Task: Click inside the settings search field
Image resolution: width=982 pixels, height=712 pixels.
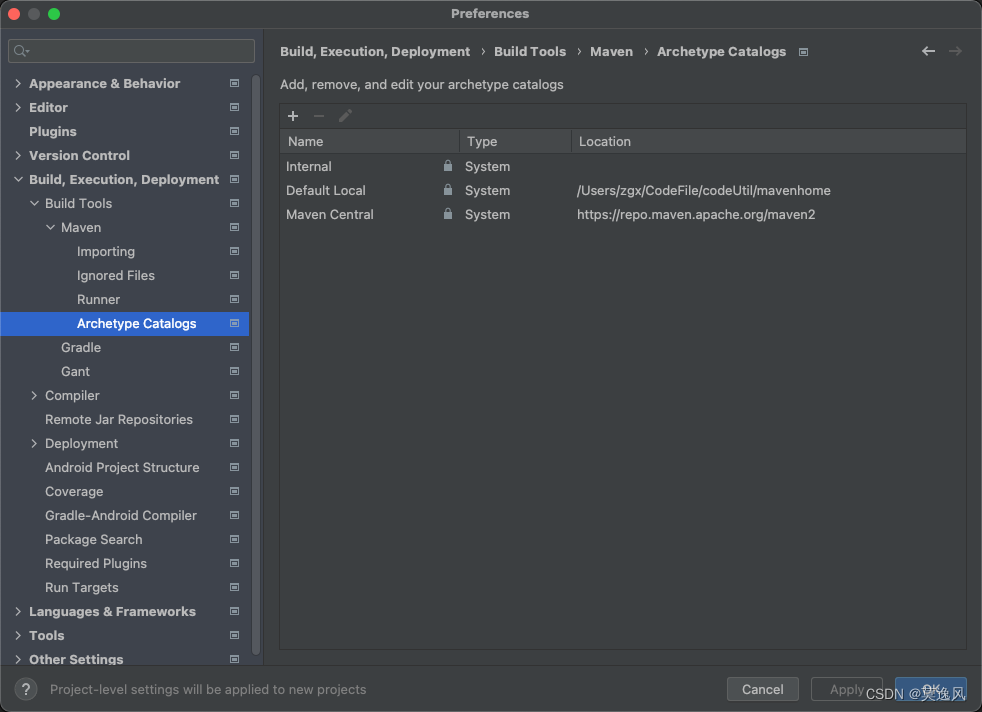Action: [132, 51]
